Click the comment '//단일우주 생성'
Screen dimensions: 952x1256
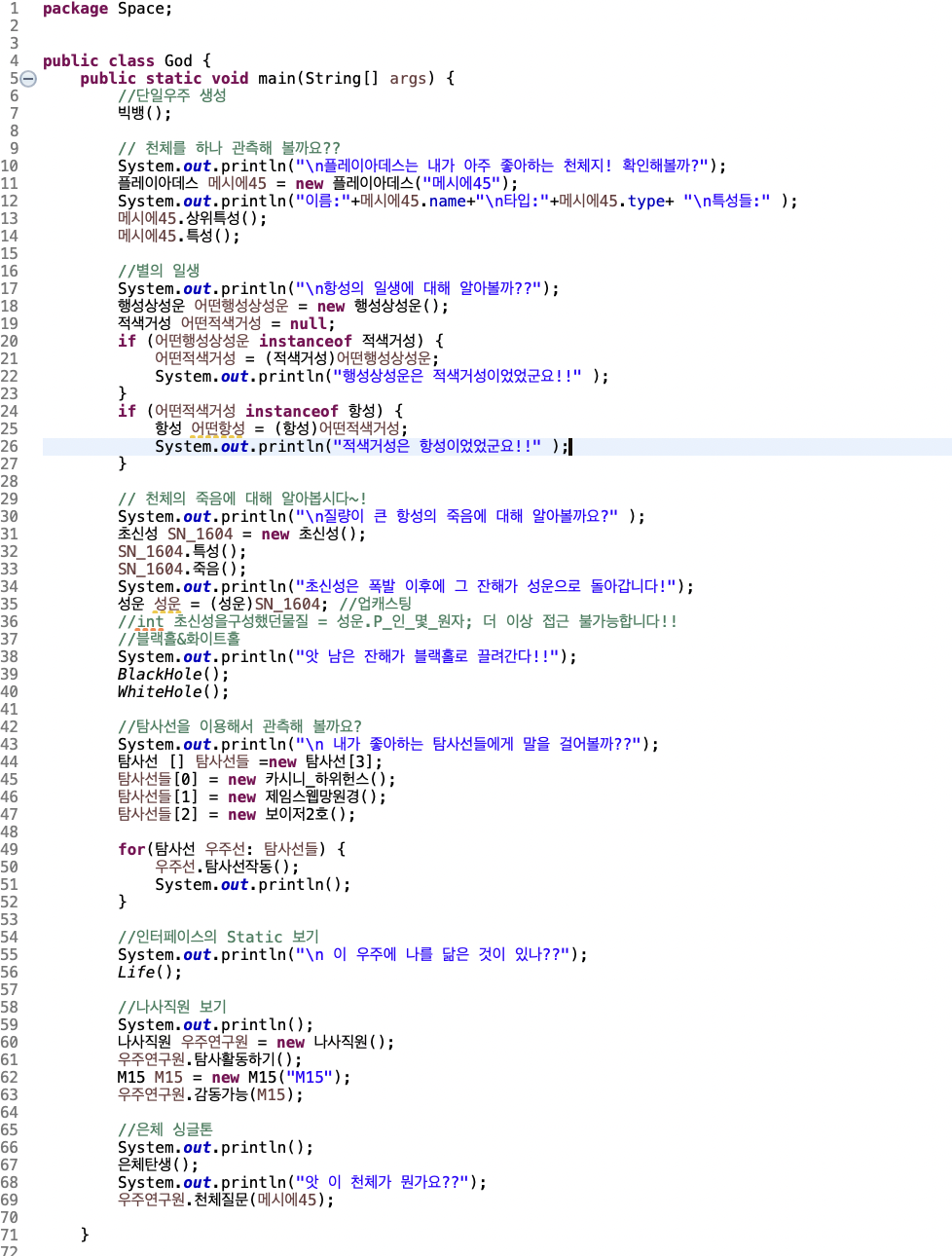coord(172,96)
